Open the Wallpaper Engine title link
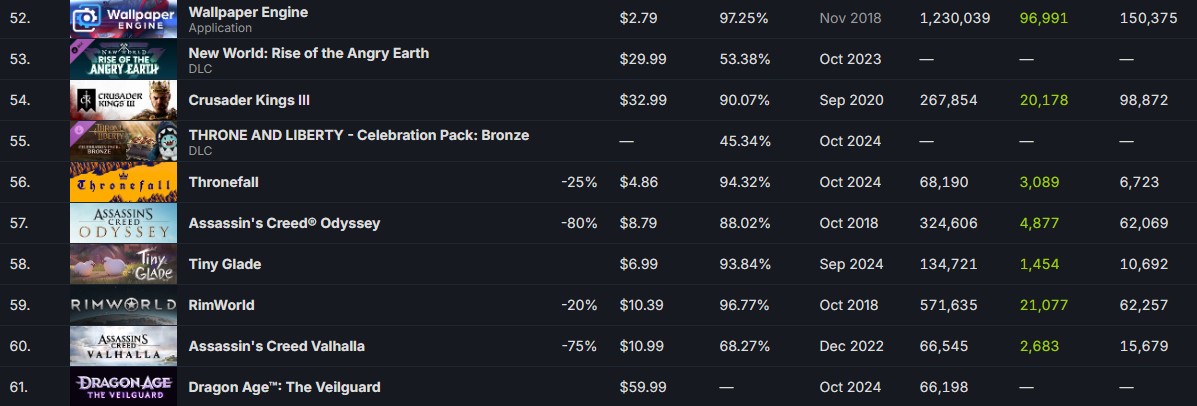1197x406 pixels. 248,12
